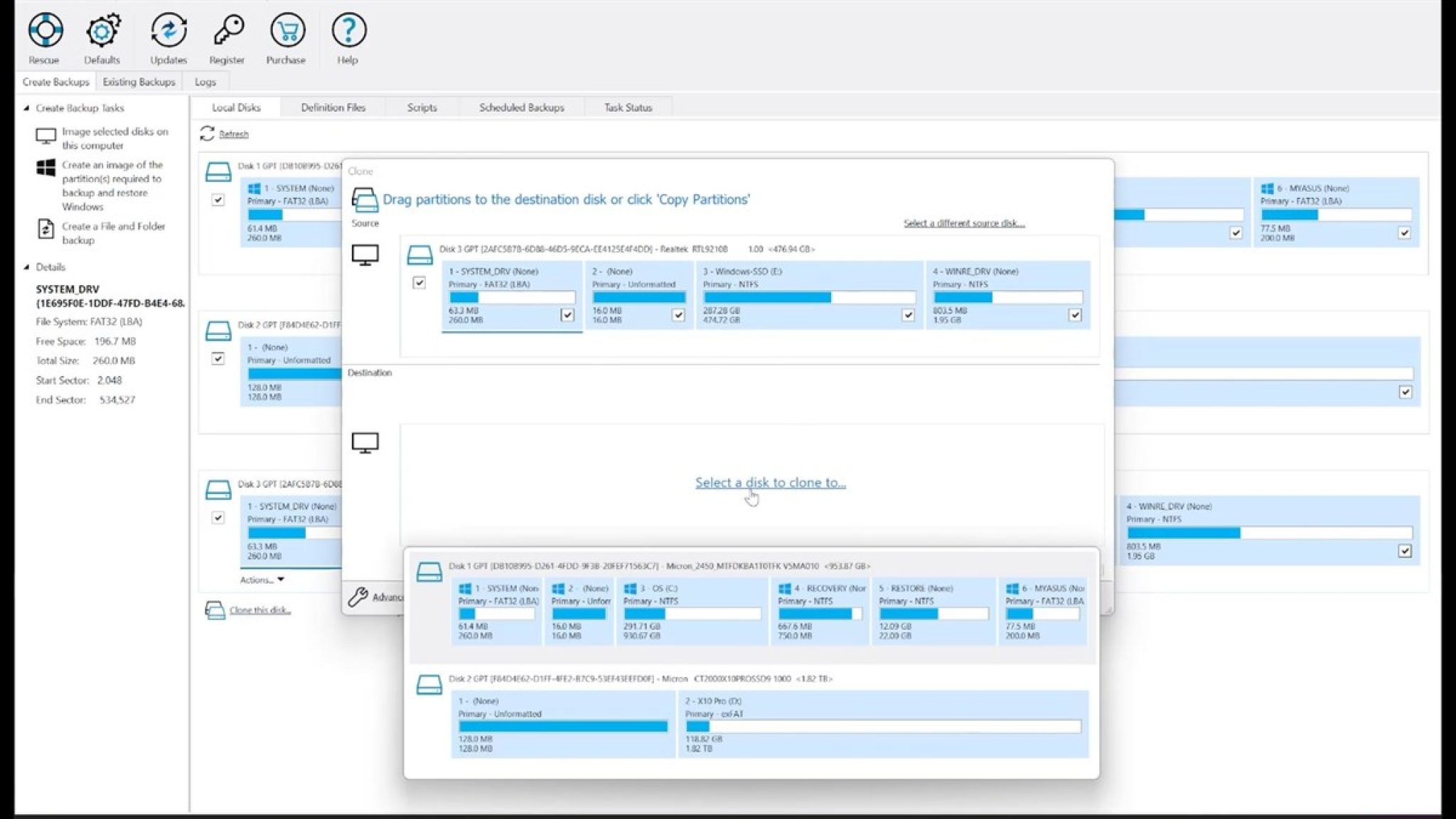Click the Refresh arrows icon
The height and width of the screenshot is (819, 1456).
point(207,134)
